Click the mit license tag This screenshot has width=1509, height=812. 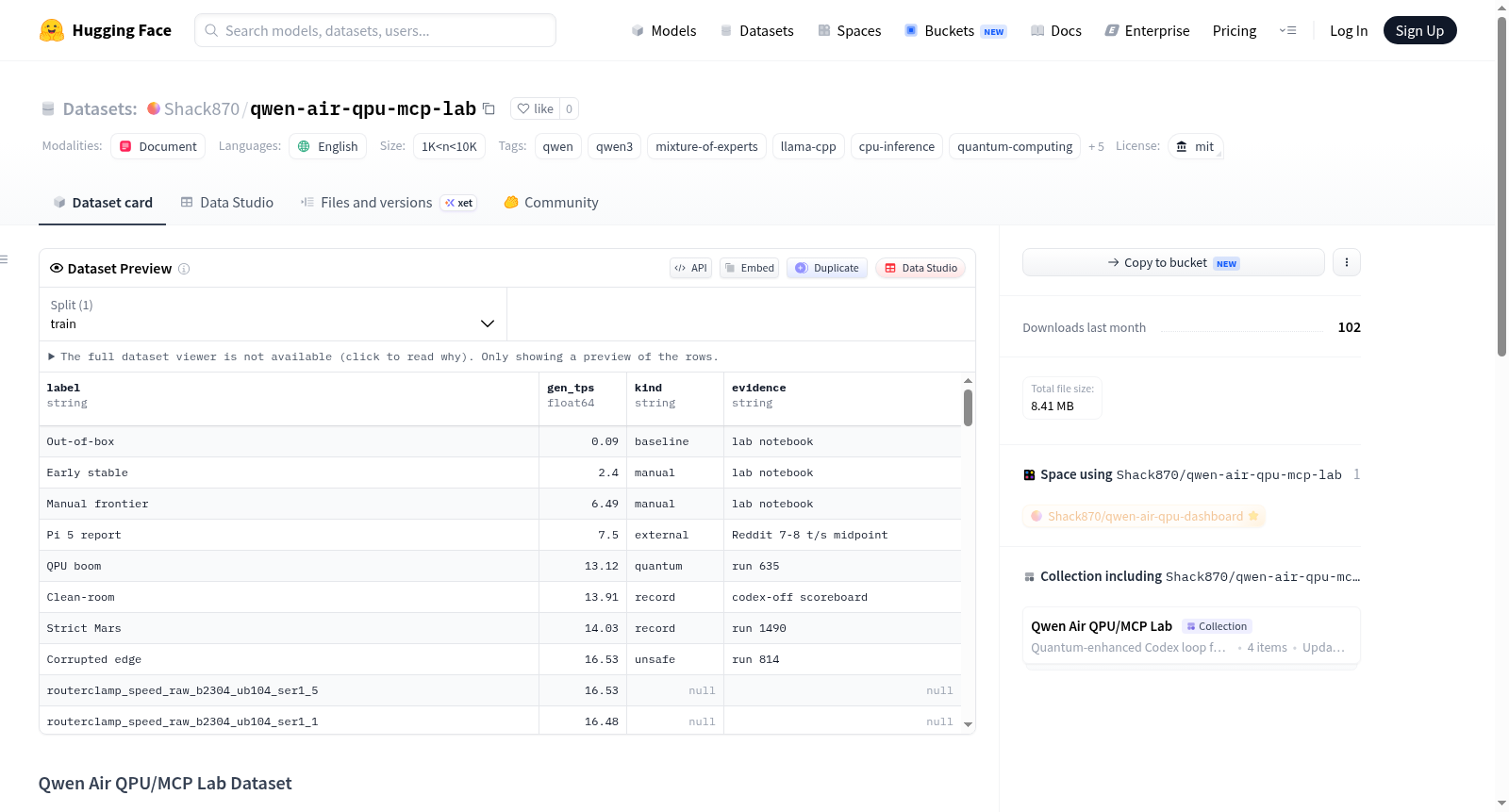1196,146
